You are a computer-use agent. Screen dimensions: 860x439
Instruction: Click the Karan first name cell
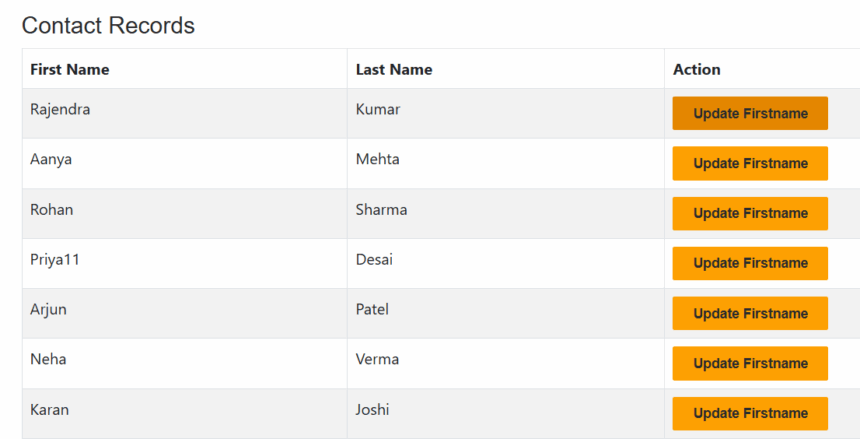coord(50,410)
